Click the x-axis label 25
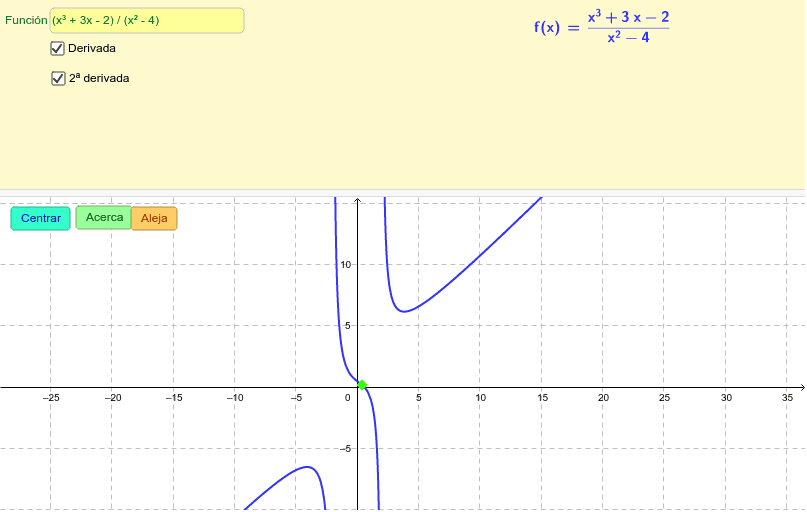 [664, 398]
